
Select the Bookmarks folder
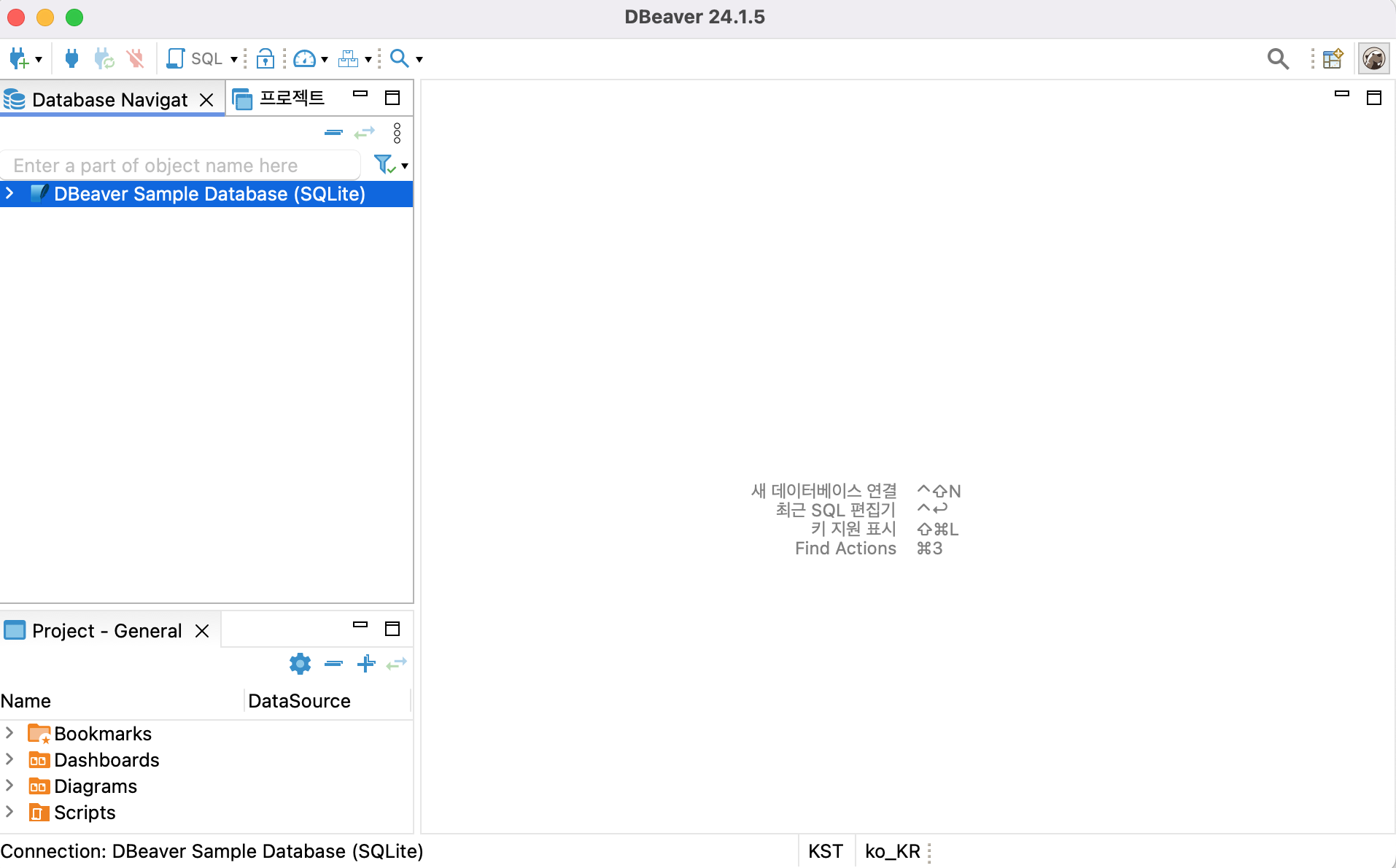click(x=103, y=734)
